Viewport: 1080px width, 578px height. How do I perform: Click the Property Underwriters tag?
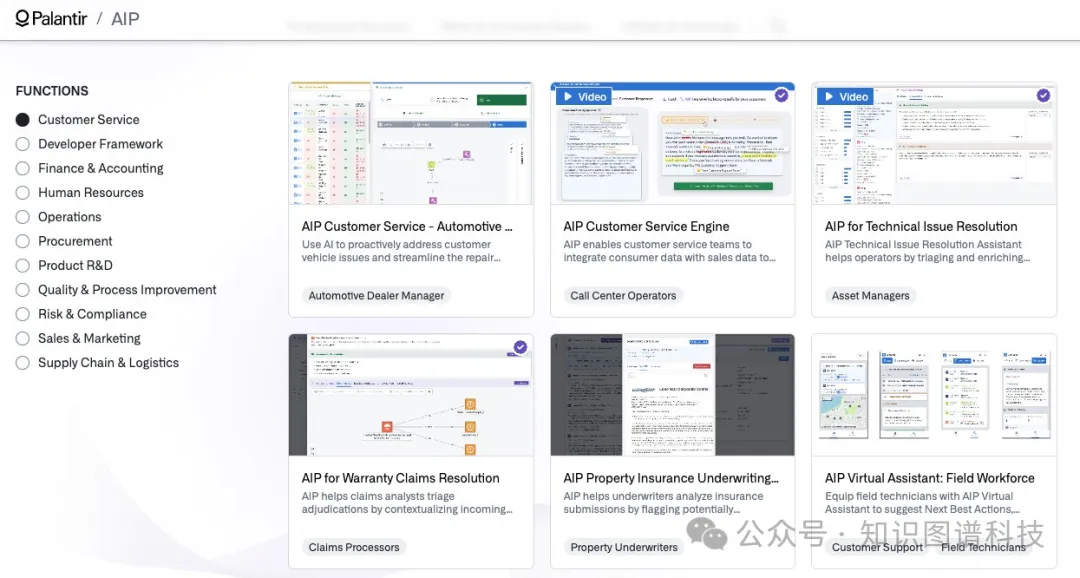[624, 547]
